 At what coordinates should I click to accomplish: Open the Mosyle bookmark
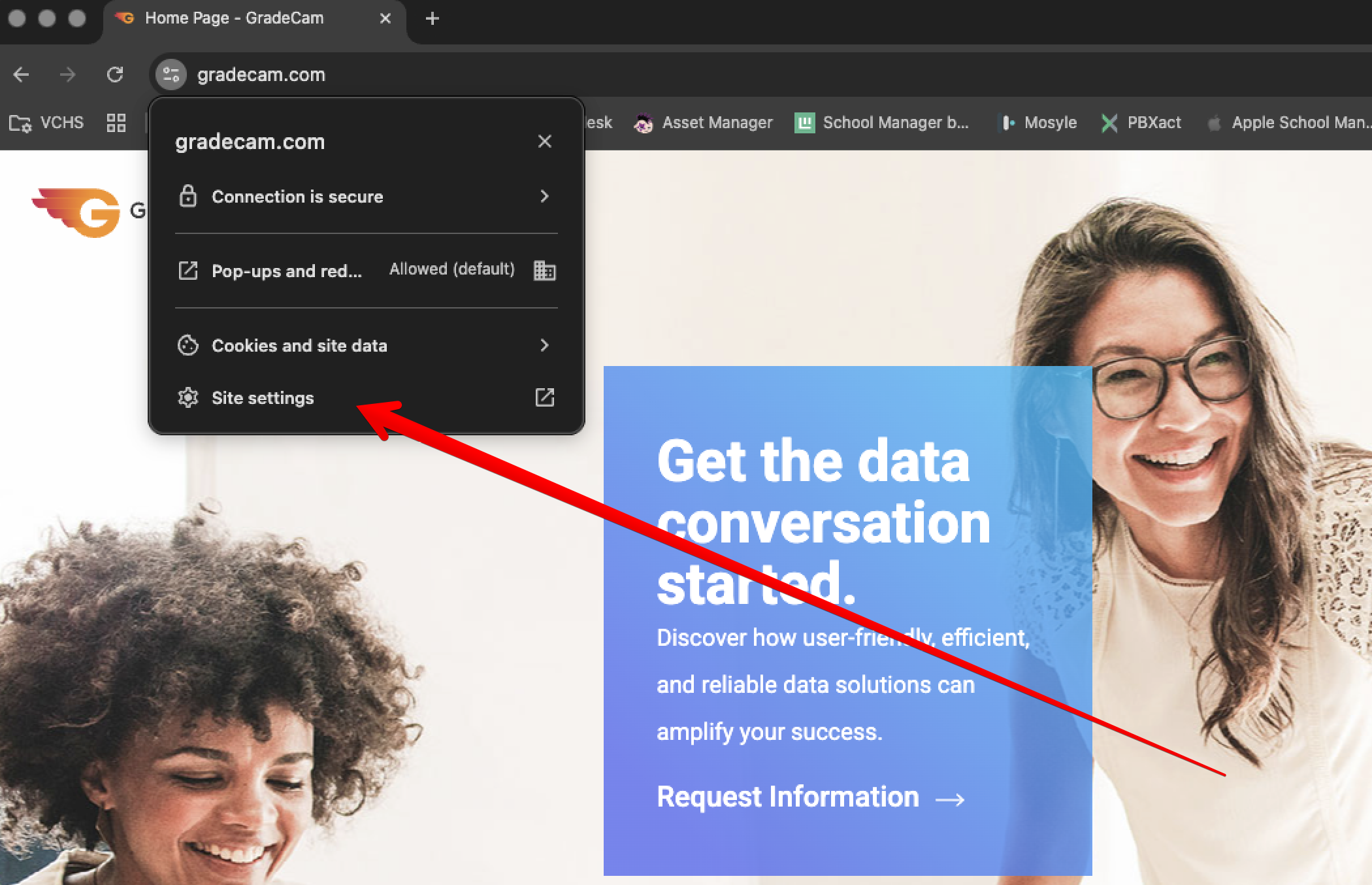(x=1039, y=123)
